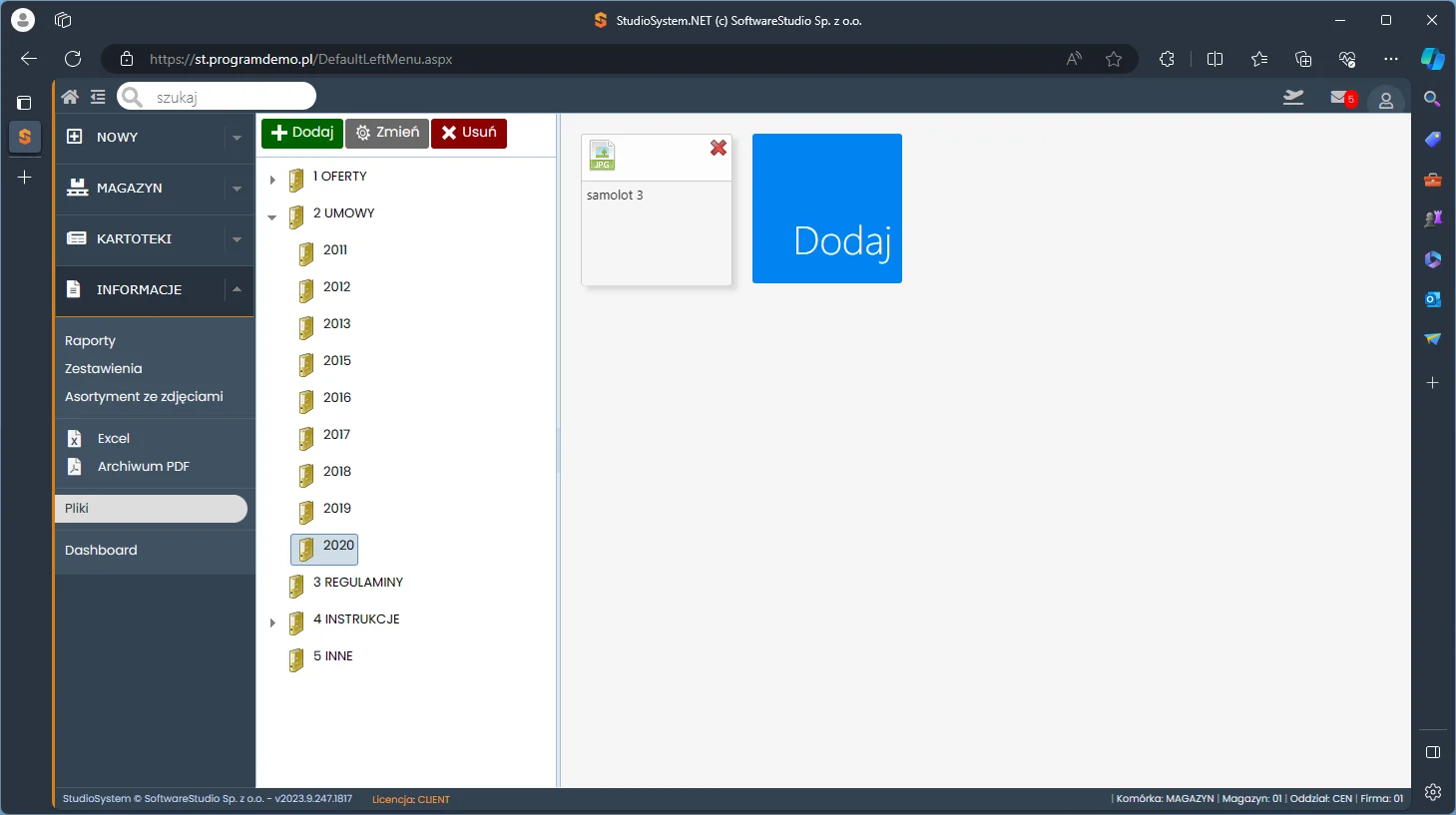Open Edge sidebar settings gear
1456x815 pixels.
[1433, 792]
